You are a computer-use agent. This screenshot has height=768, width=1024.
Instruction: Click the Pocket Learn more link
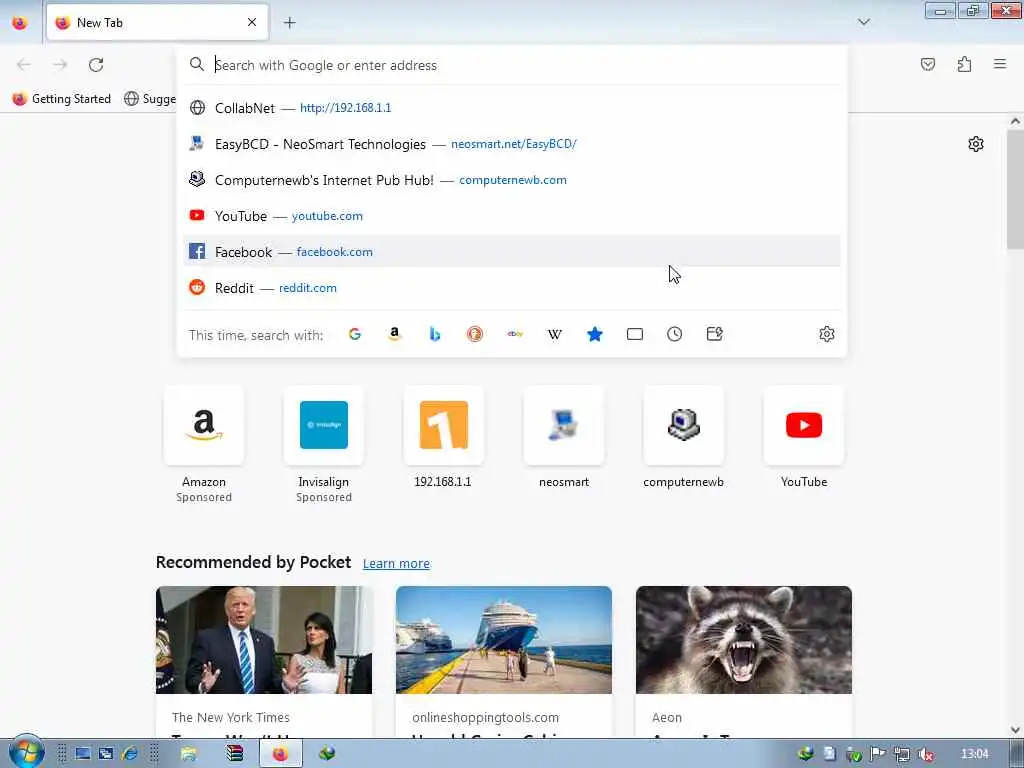click(x=396, y=564)
